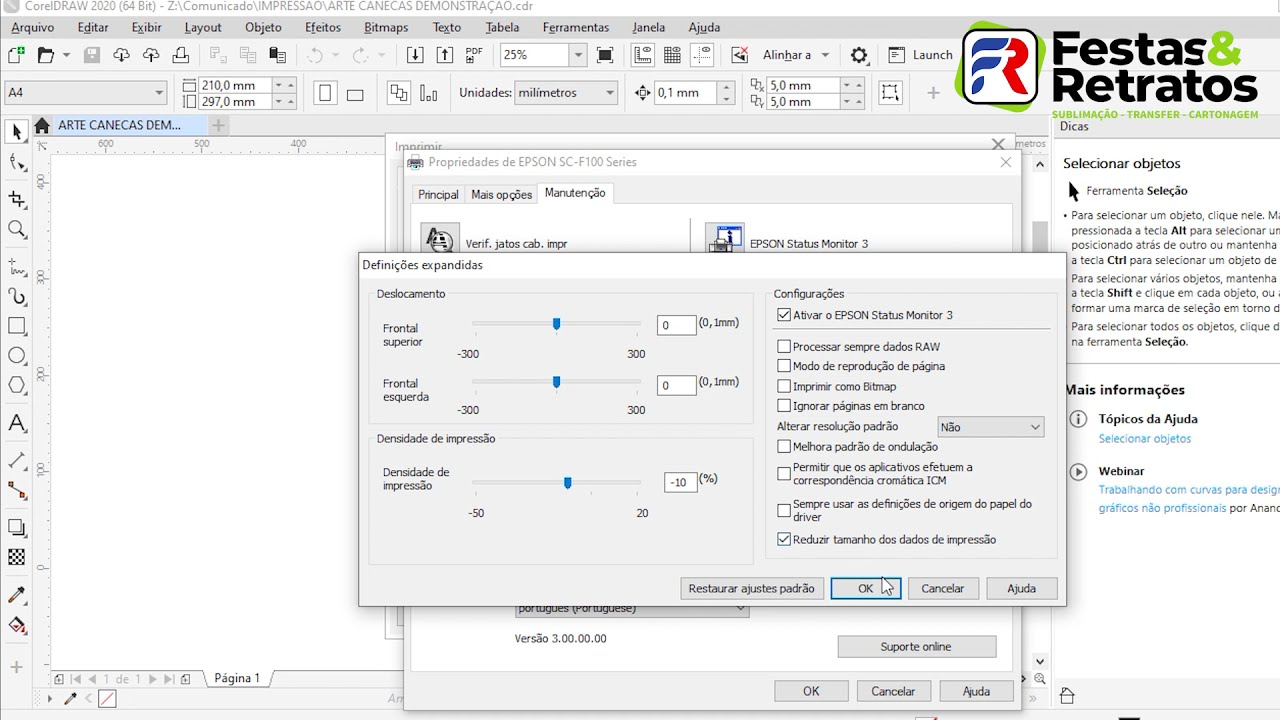Click the landscape orientation icon

point(355,94)
